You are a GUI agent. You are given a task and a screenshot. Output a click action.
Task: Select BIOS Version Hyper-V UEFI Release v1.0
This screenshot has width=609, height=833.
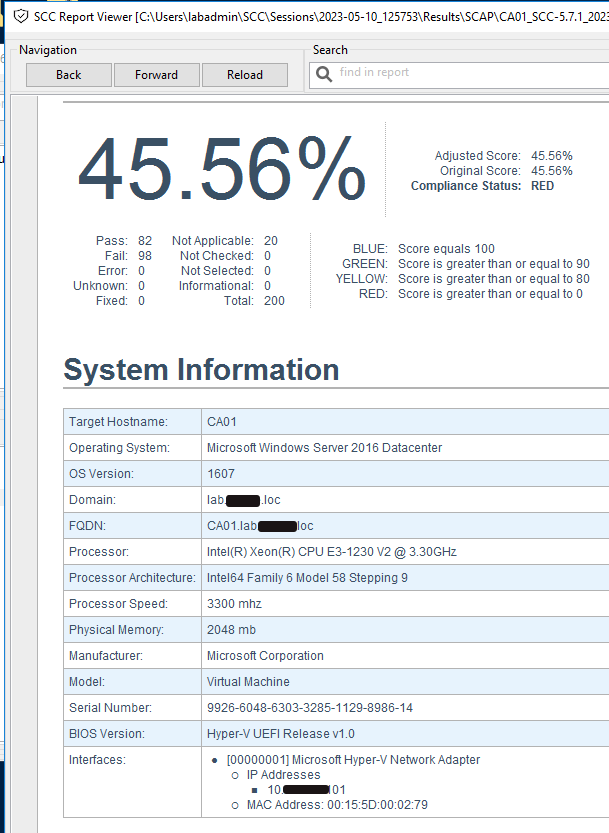(281, 734)
